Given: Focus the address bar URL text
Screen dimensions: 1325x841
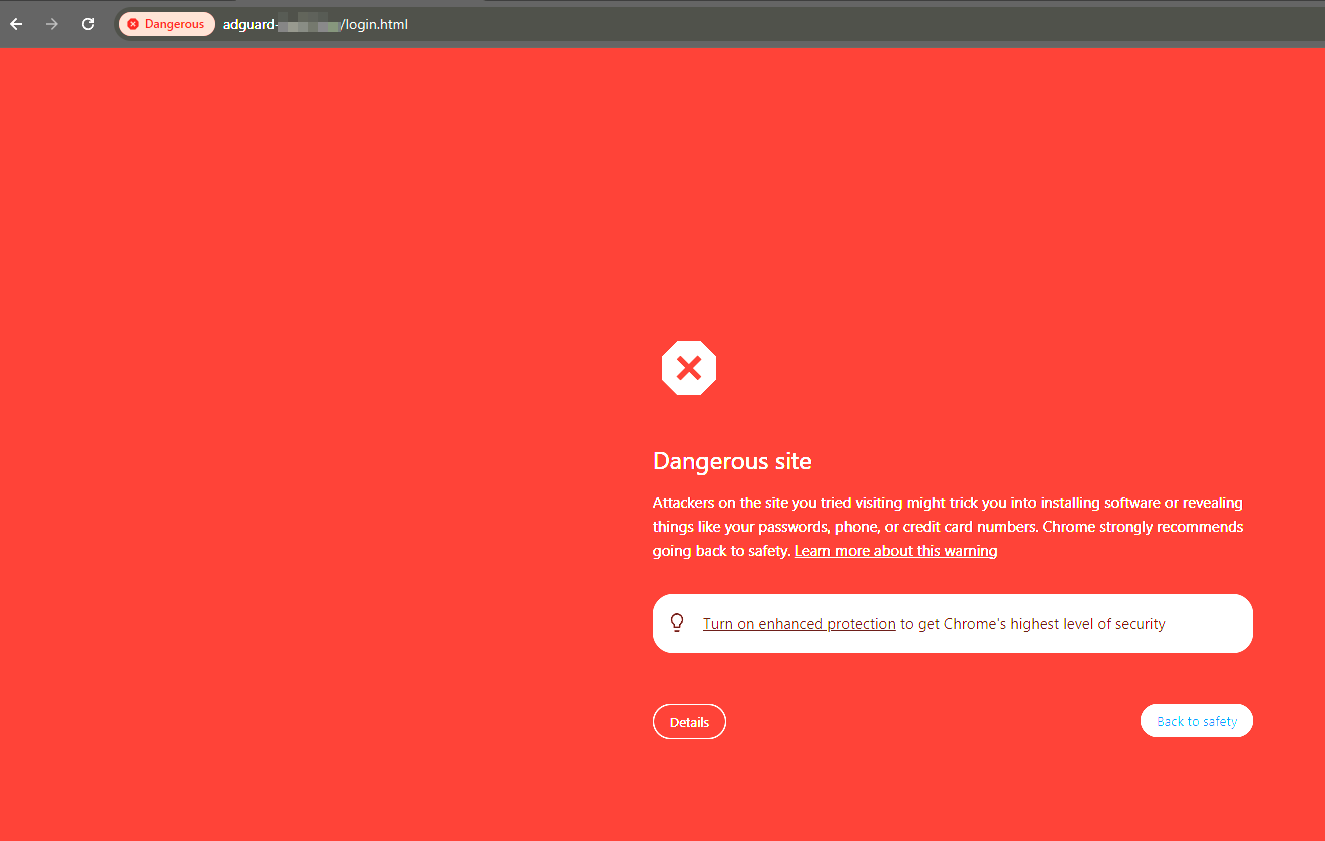Looking at the screenshot, I should click(x=315, y=24).
